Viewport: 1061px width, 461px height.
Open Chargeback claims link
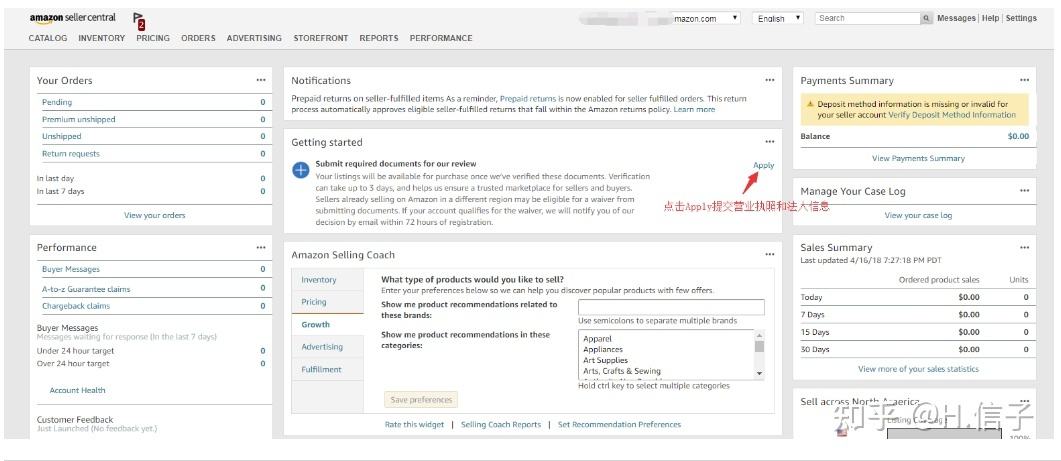[x=76, y=306]
